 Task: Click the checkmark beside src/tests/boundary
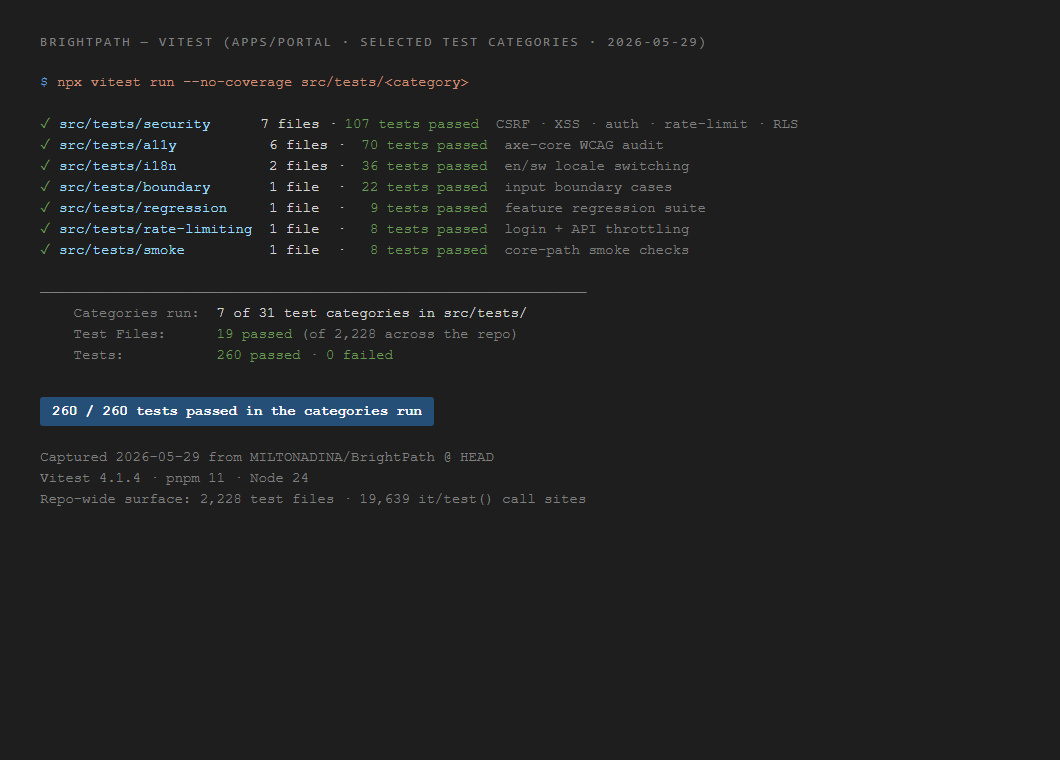coord(45,187)
